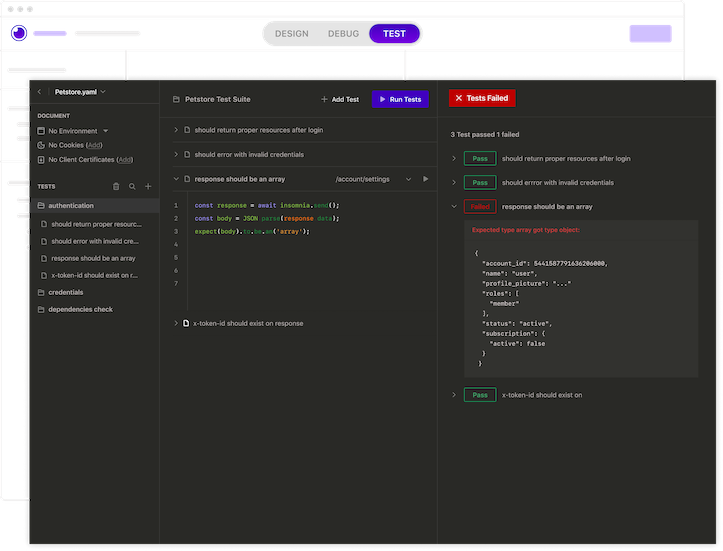Run the 'response should be an array' test

(425, 179)
